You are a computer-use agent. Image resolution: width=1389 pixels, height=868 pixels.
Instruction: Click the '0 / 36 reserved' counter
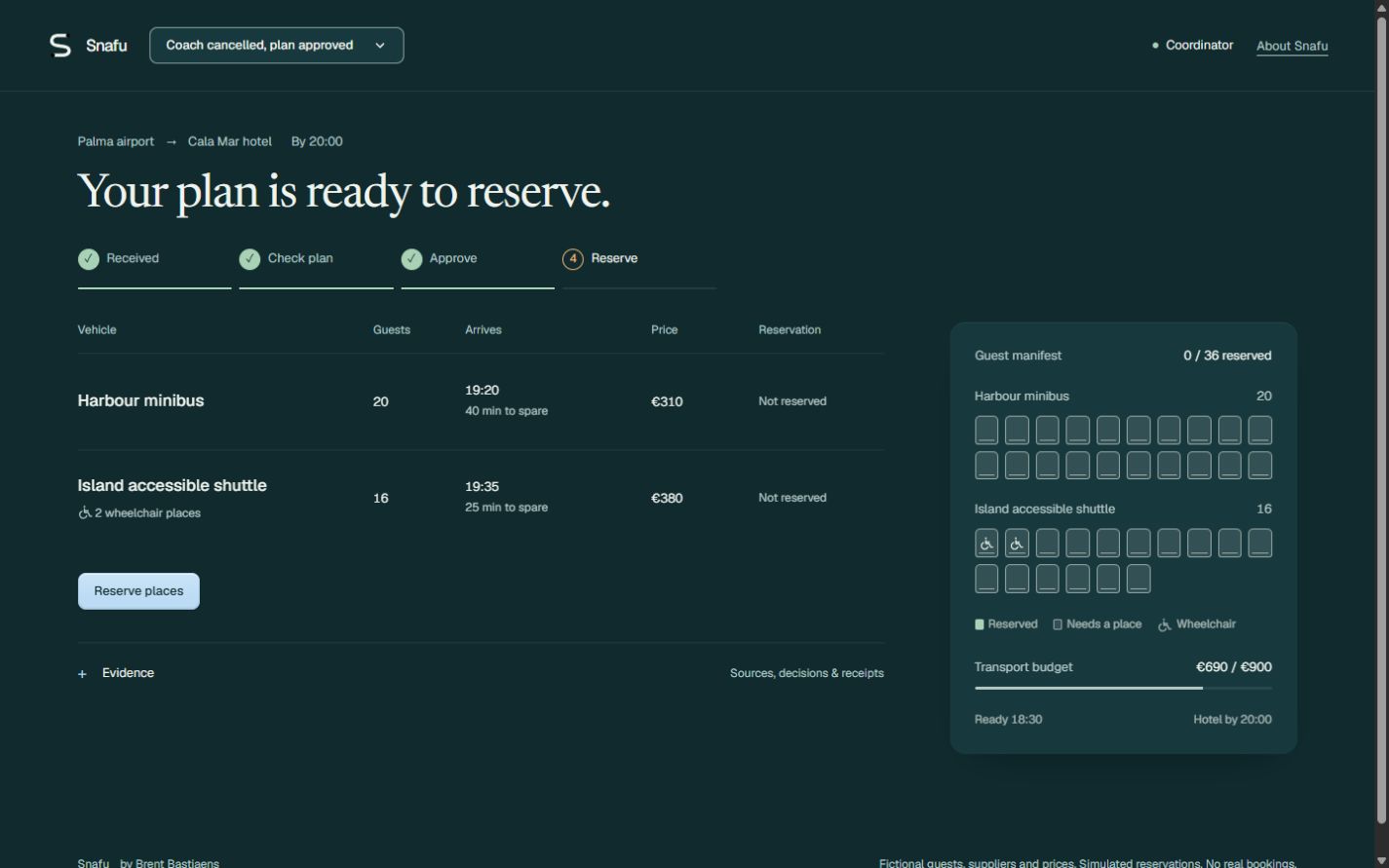coord(1227,356)
